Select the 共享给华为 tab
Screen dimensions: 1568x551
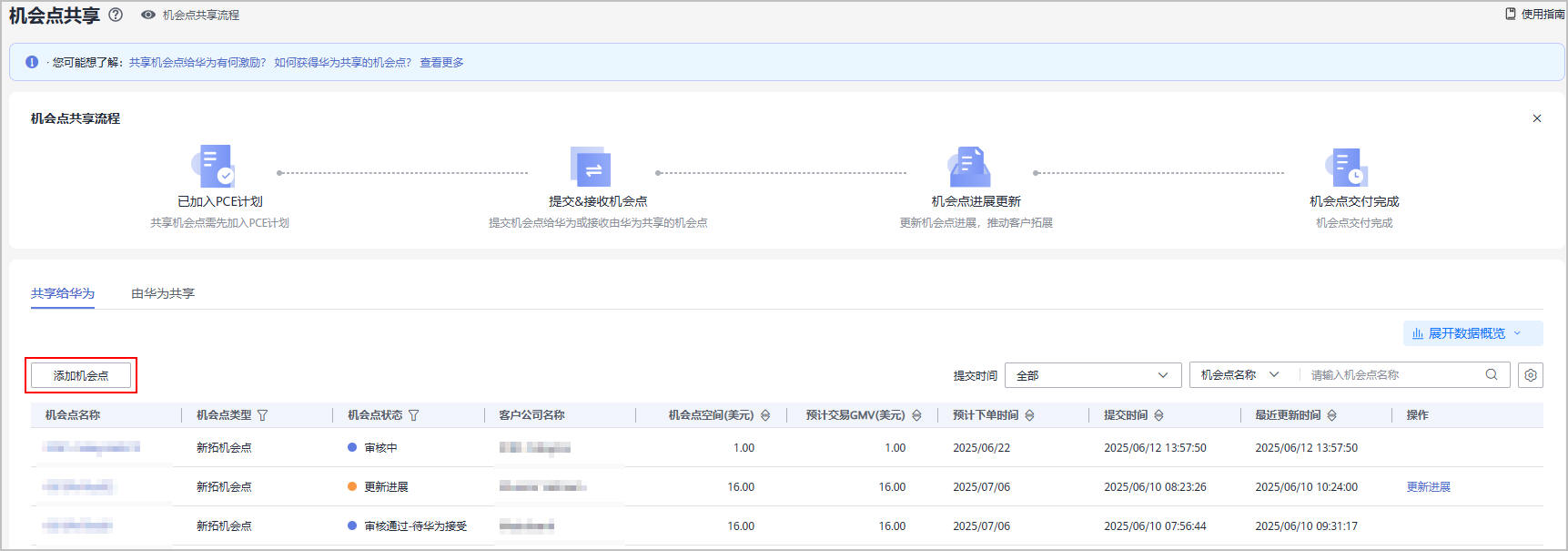[x=63, y=293]
